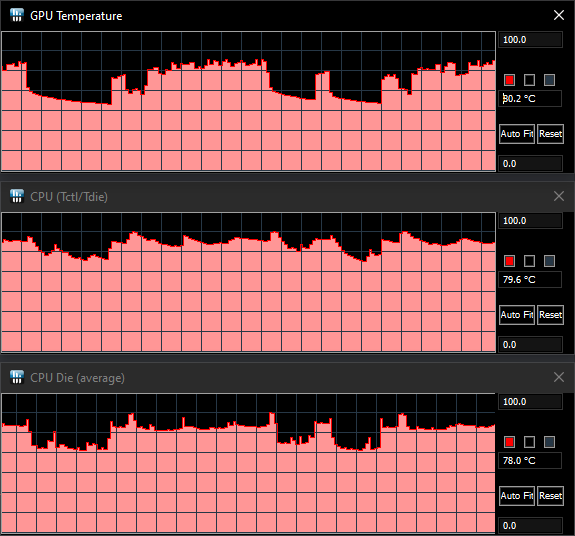Select the red graph color swatch for GPU Temperature
Screen dimensions: 575x536
click(509, 80)
